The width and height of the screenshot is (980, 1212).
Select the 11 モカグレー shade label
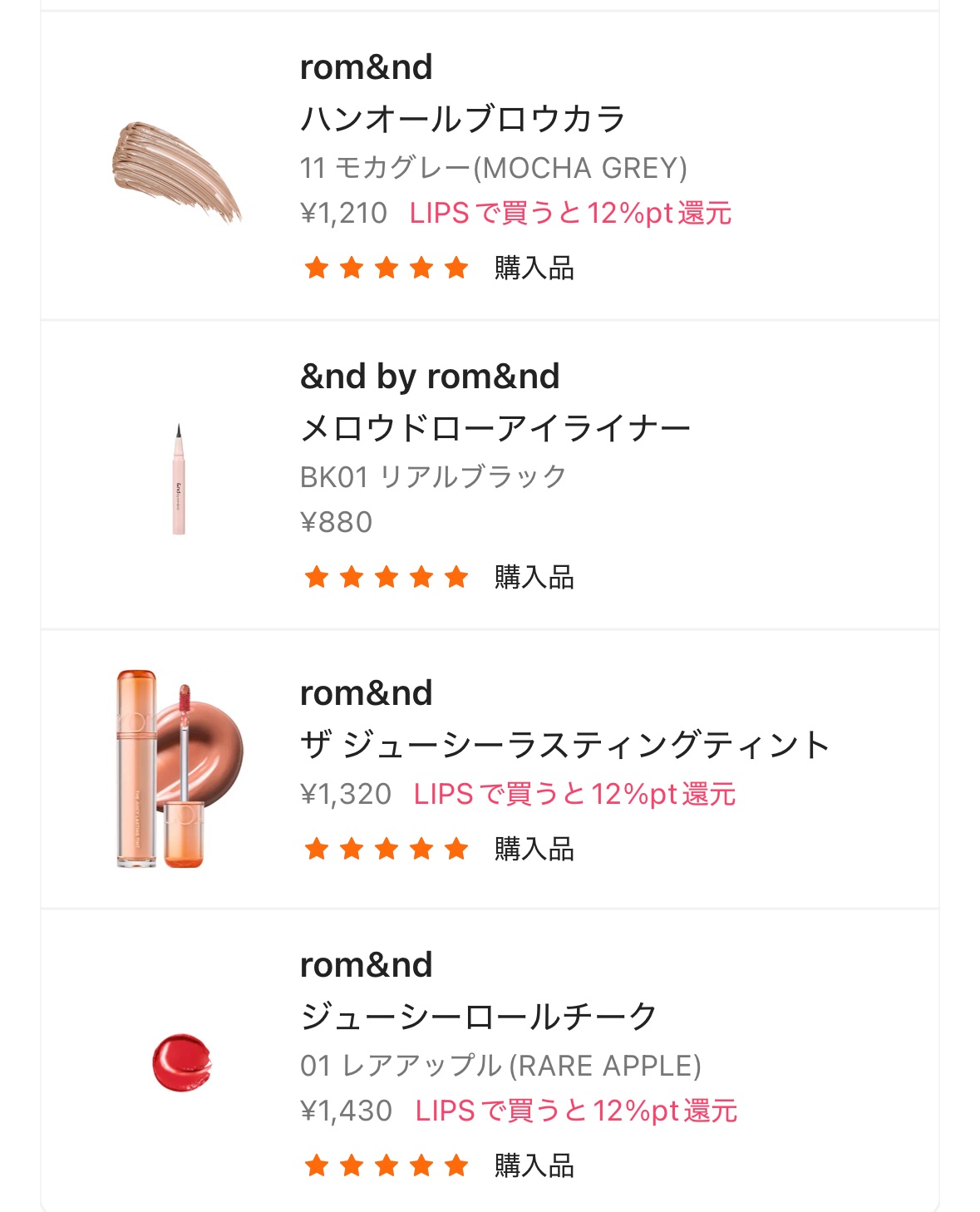click(x=493, y=168)
